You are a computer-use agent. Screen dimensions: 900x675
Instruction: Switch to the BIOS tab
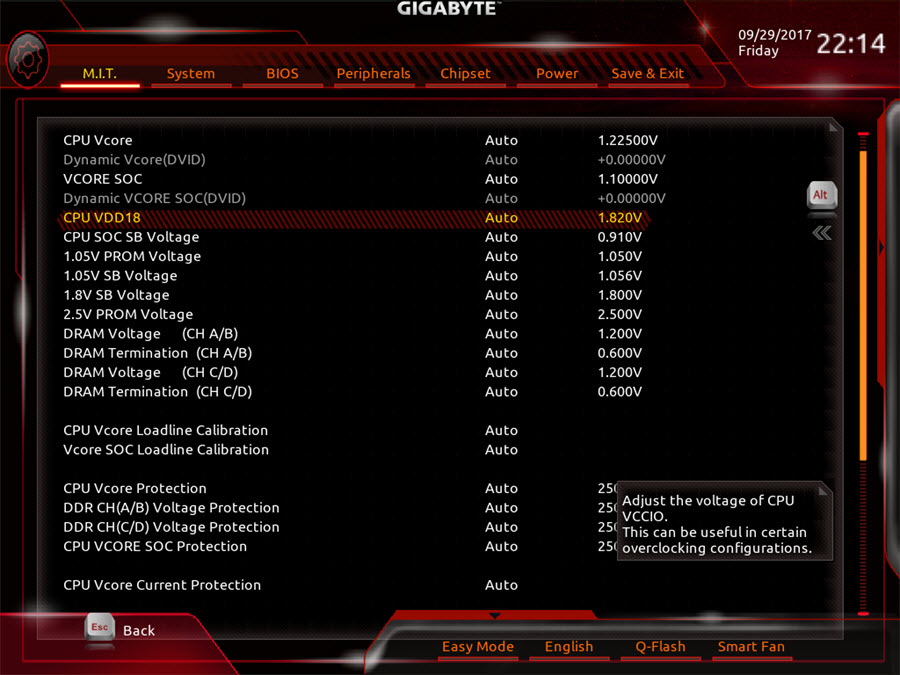click(282, 73)
